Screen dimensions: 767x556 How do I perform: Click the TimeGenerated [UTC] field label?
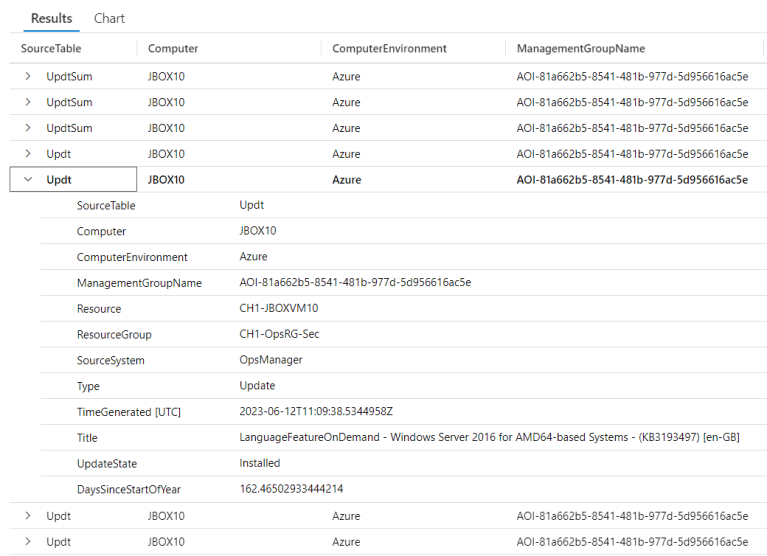click(129, 412)
